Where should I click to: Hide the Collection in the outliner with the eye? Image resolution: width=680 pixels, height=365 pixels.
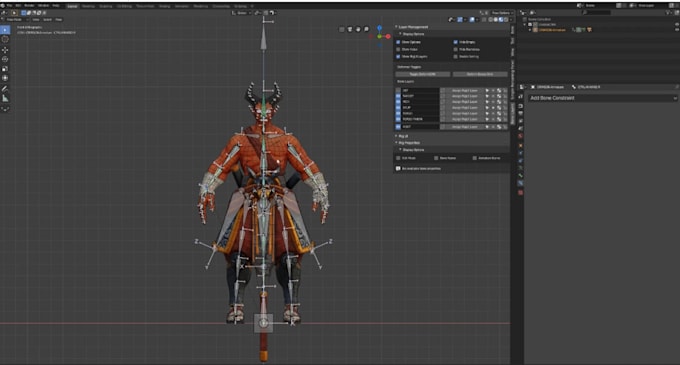click(x=677, y=25)
